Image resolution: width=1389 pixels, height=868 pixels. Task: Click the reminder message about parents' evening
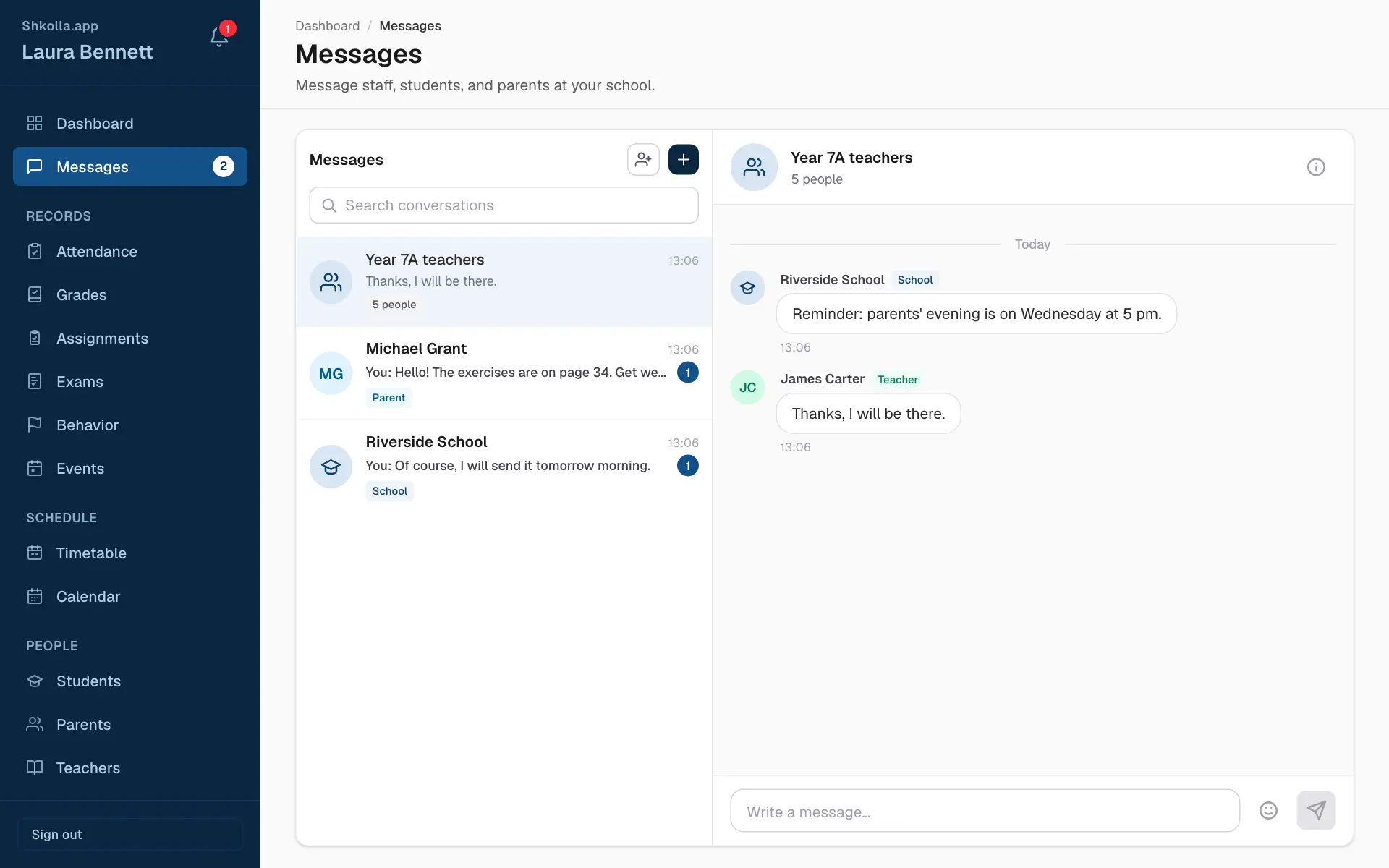977,314
